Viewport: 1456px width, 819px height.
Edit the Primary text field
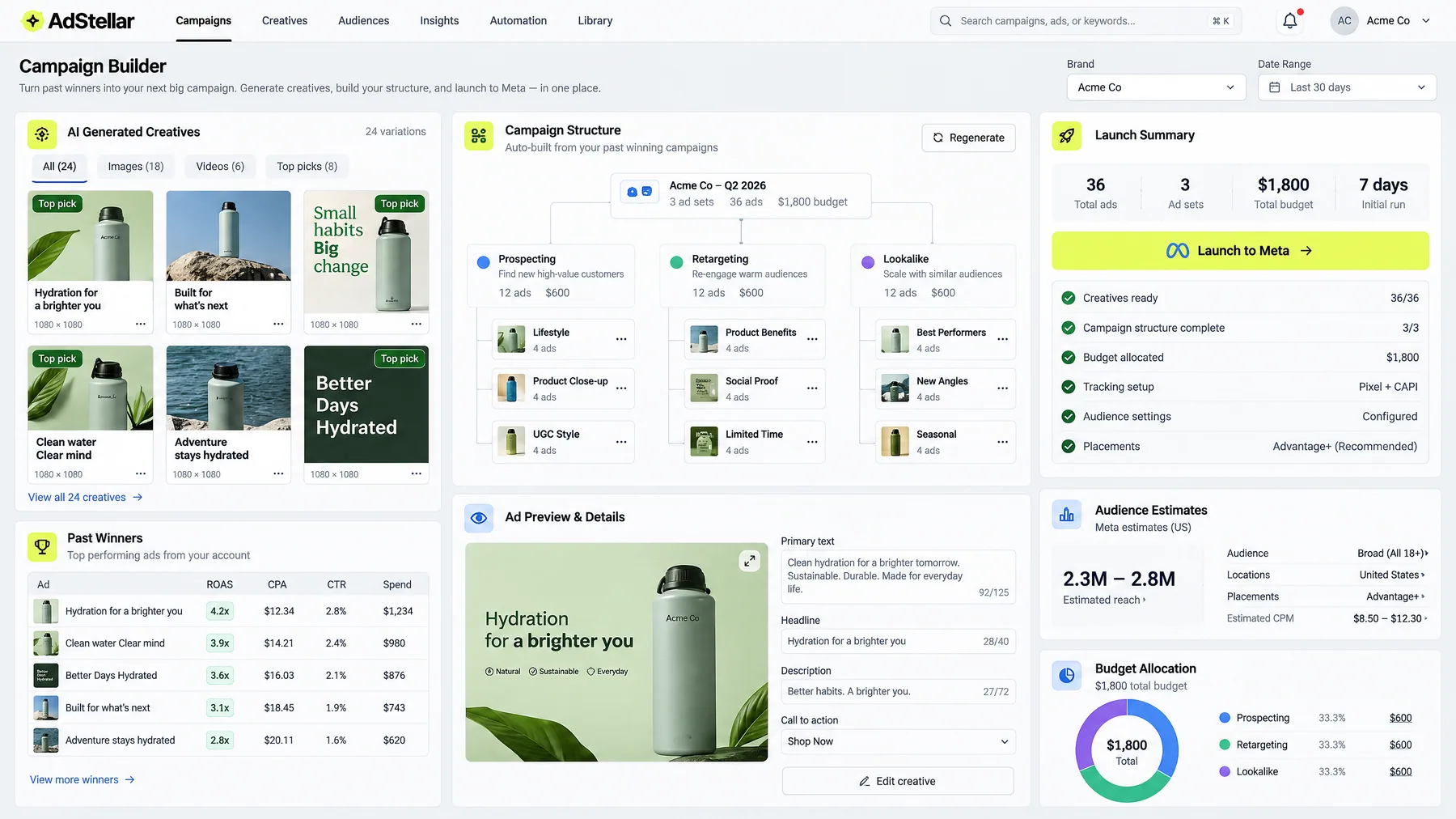898,576
